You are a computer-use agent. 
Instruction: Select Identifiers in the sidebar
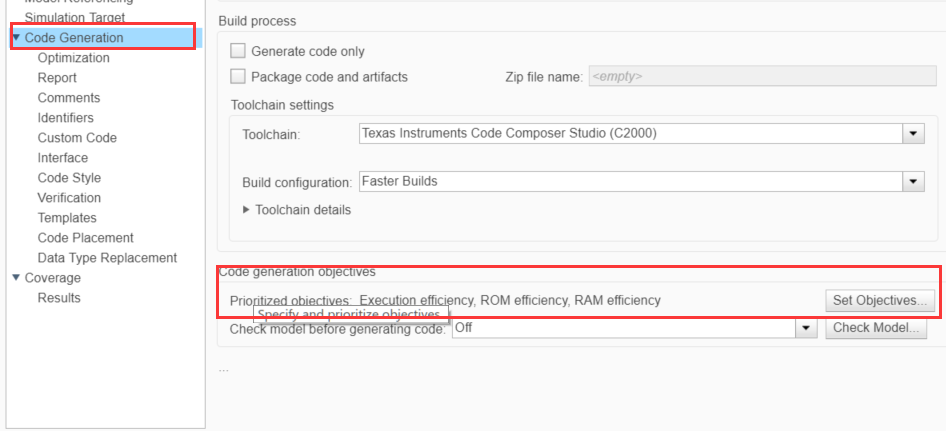[66, 118]
